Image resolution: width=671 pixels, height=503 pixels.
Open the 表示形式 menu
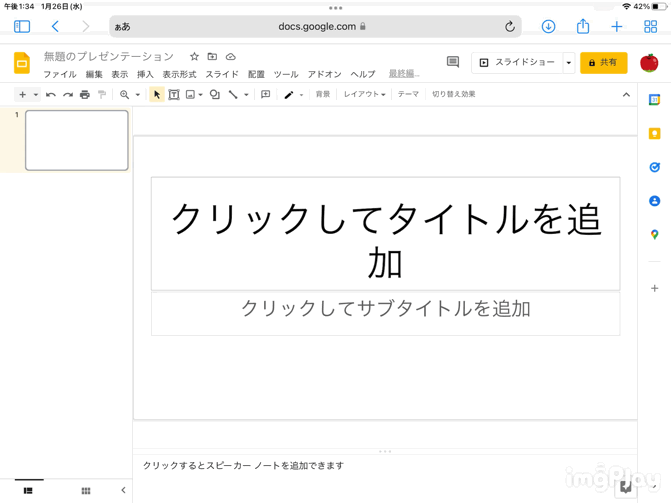click(x=179, y=74)
